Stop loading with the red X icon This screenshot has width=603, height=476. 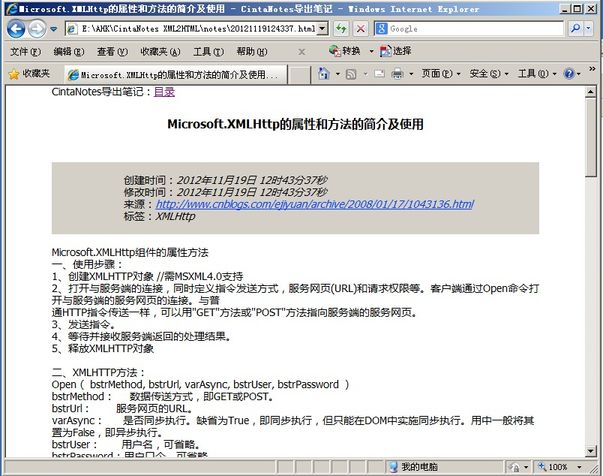[360, 29]
